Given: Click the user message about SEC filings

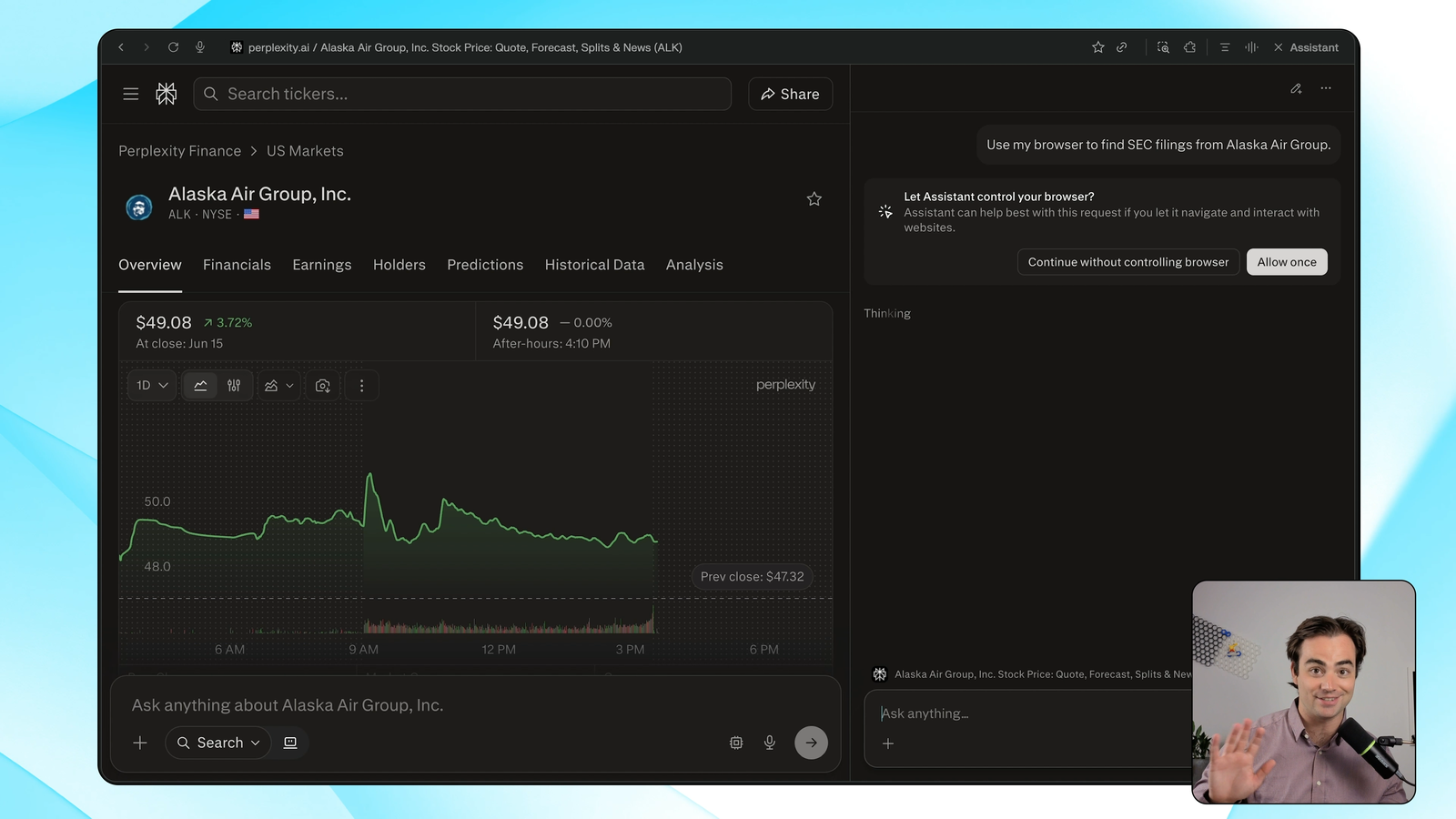Looking at the screenshot, I should 1158,145.
